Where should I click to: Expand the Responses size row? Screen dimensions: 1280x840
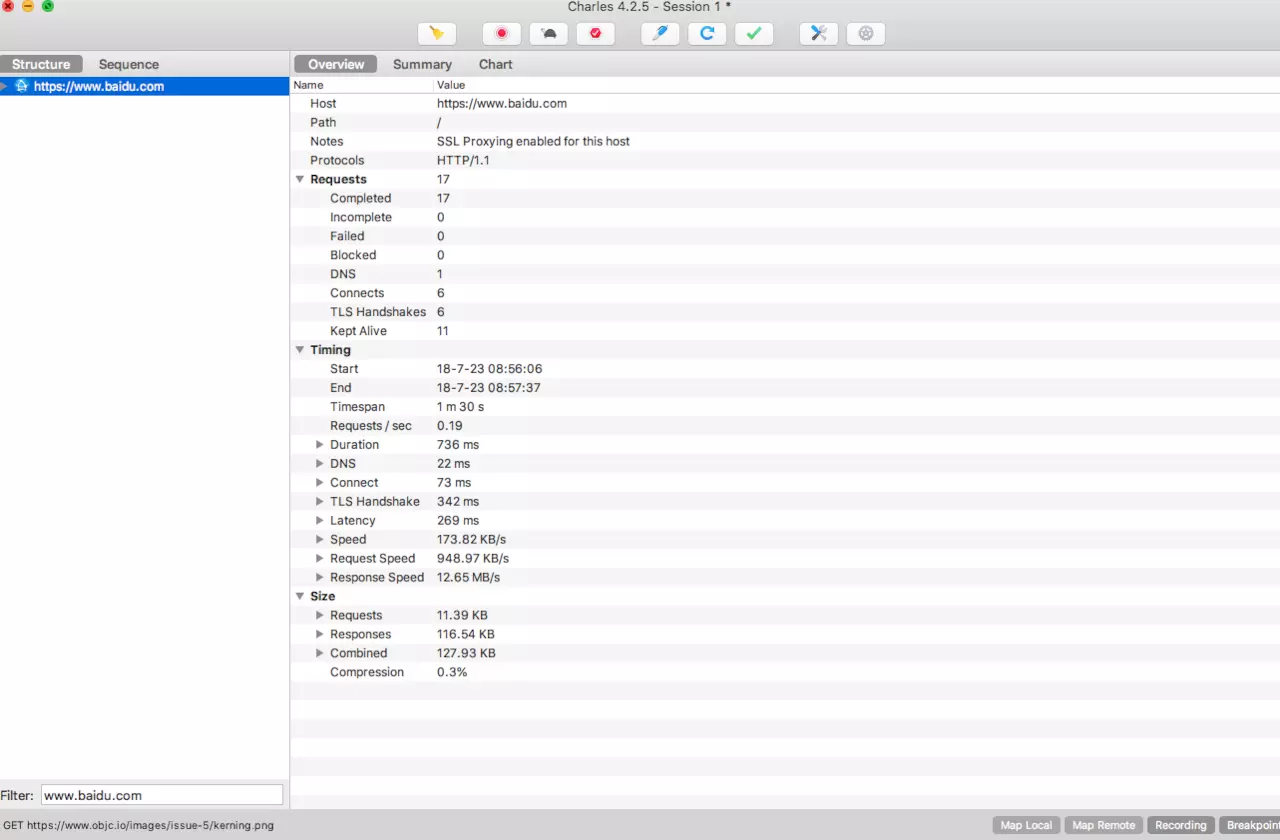(x=320, y=635)
